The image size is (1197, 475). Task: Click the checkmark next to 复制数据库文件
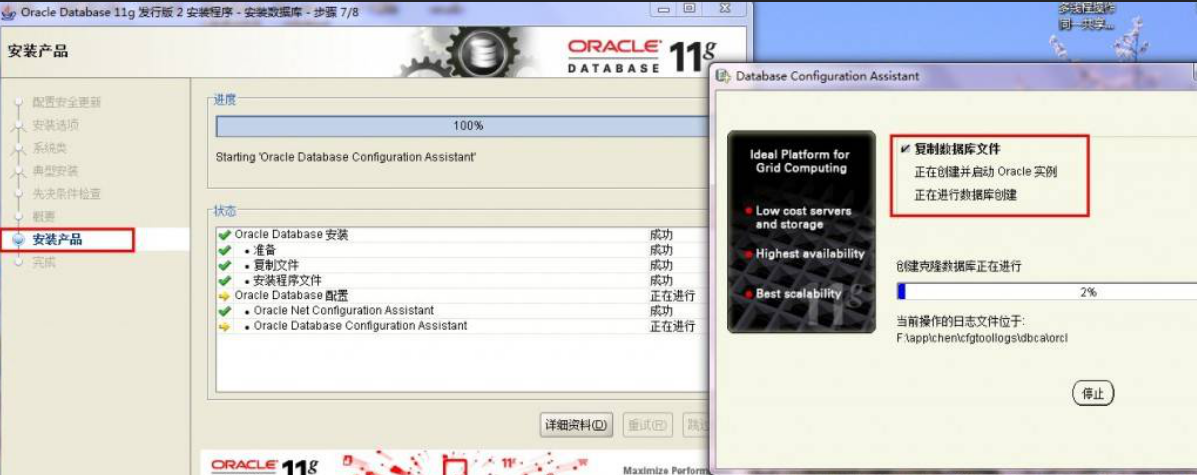(x=905, y=149)
